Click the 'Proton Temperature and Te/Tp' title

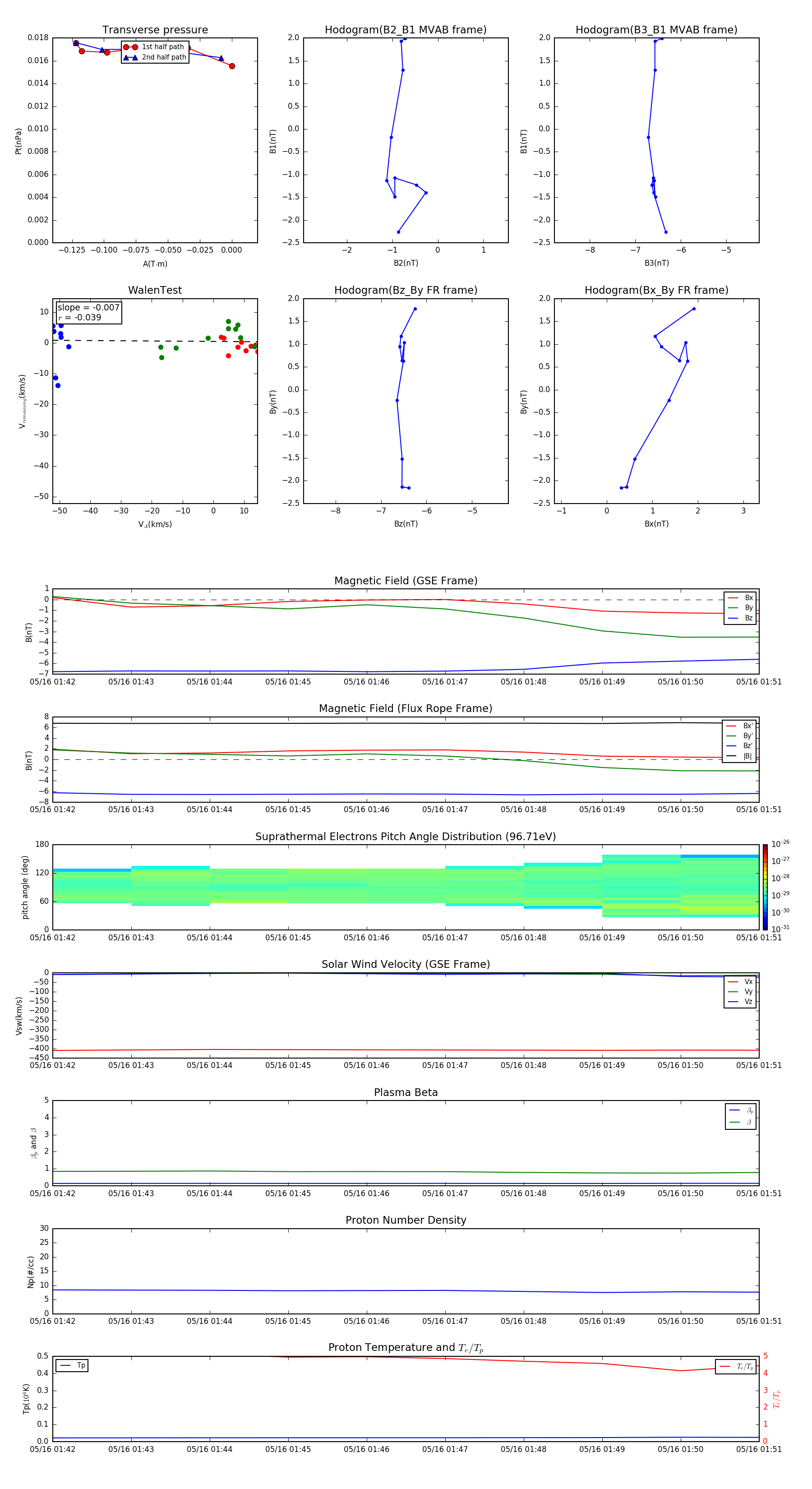click(x=406, y=1348)
